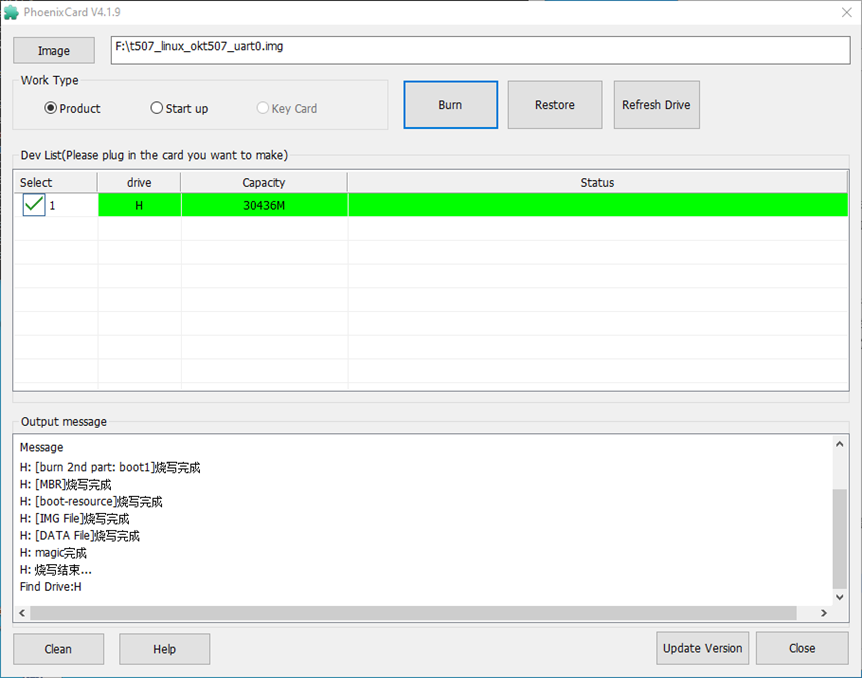Click the Capacity column header

pos(264,183)
